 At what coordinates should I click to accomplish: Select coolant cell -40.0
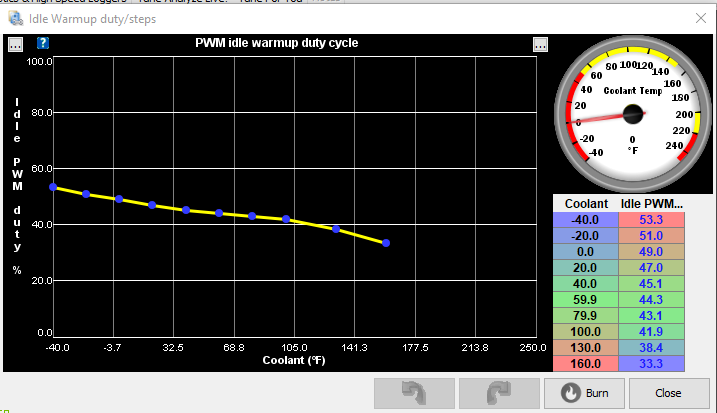coord(586,220)
